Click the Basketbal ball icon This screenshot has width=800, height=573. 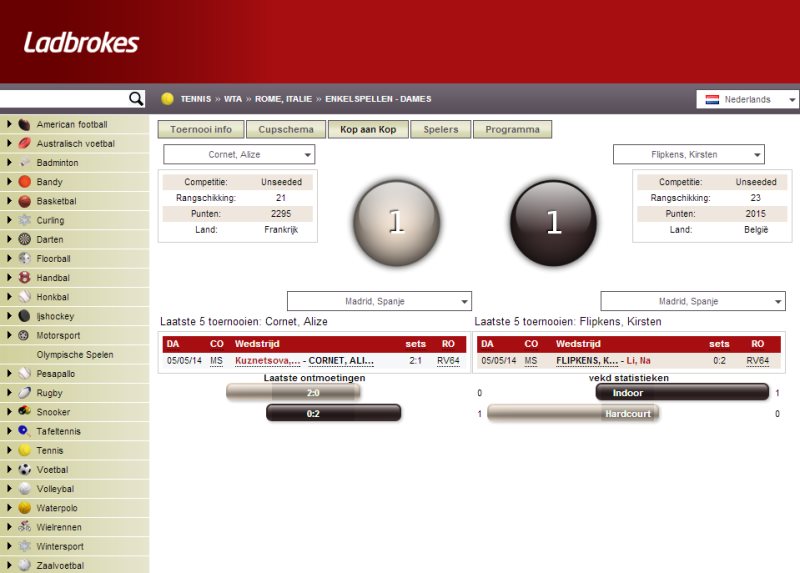pyautogui.click(x=24, y=201)
